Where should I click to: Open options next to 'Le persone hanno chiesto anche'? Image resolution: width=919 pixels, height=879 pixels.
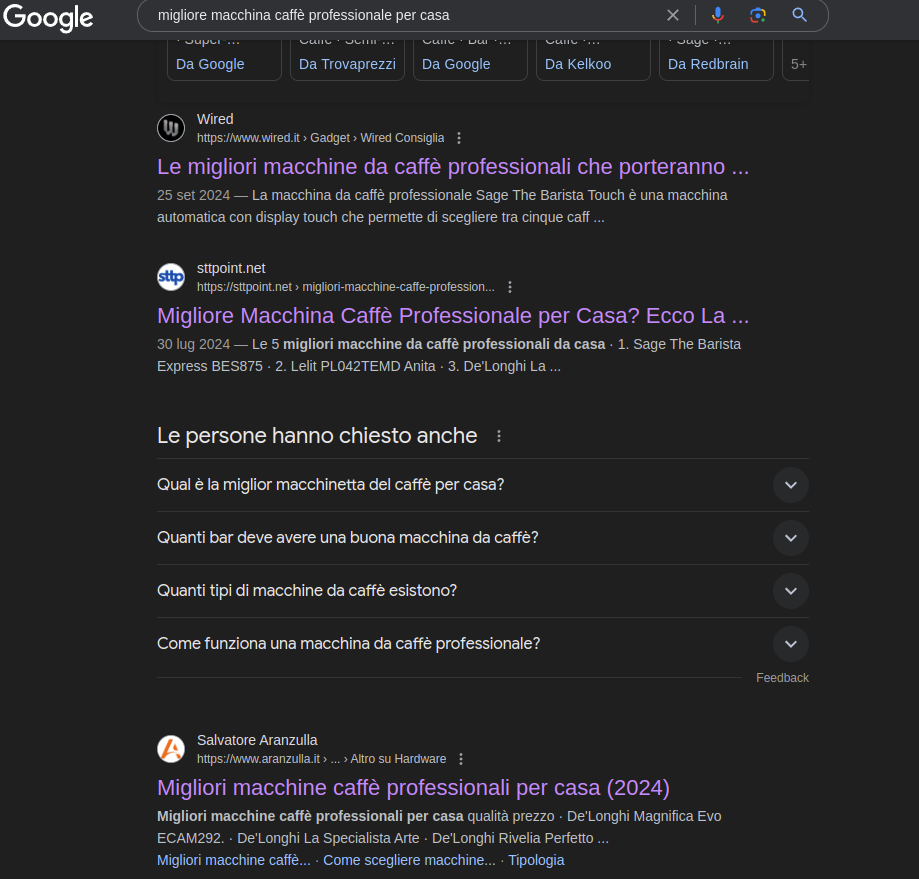[x=499, y=436]
